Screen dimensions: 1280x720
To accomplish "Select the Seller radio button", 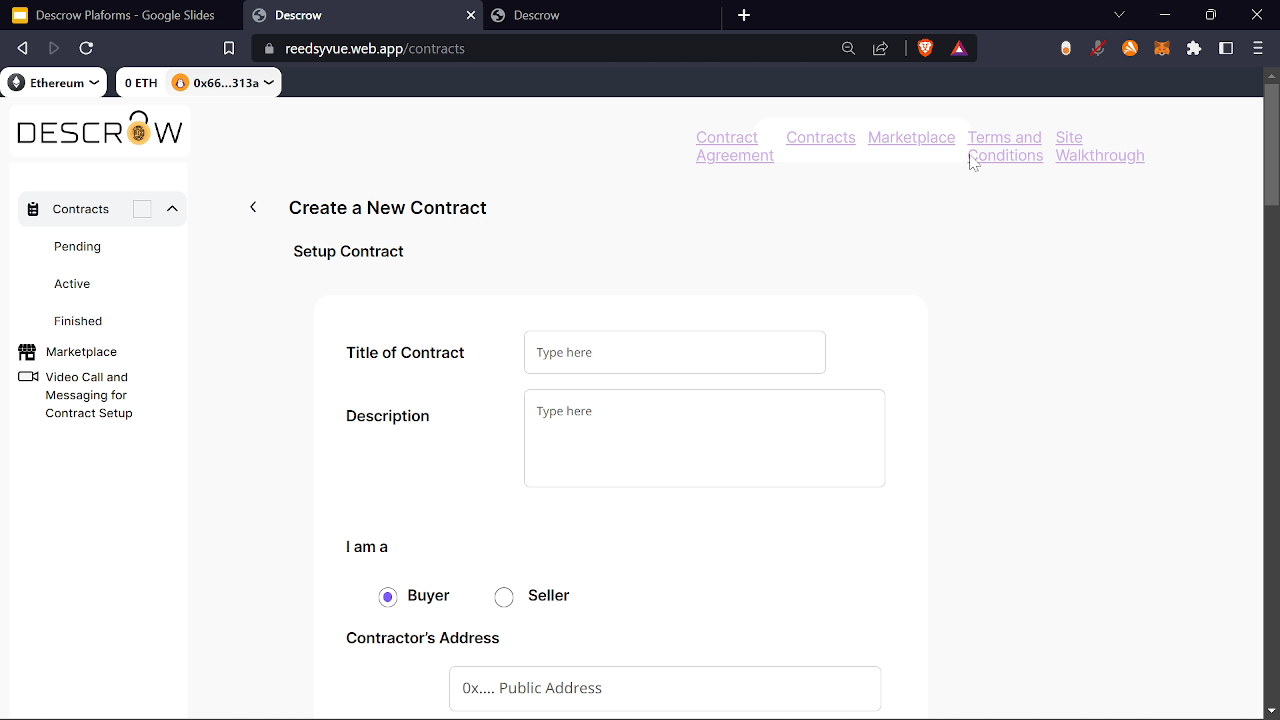I will [x=504, y=597].
